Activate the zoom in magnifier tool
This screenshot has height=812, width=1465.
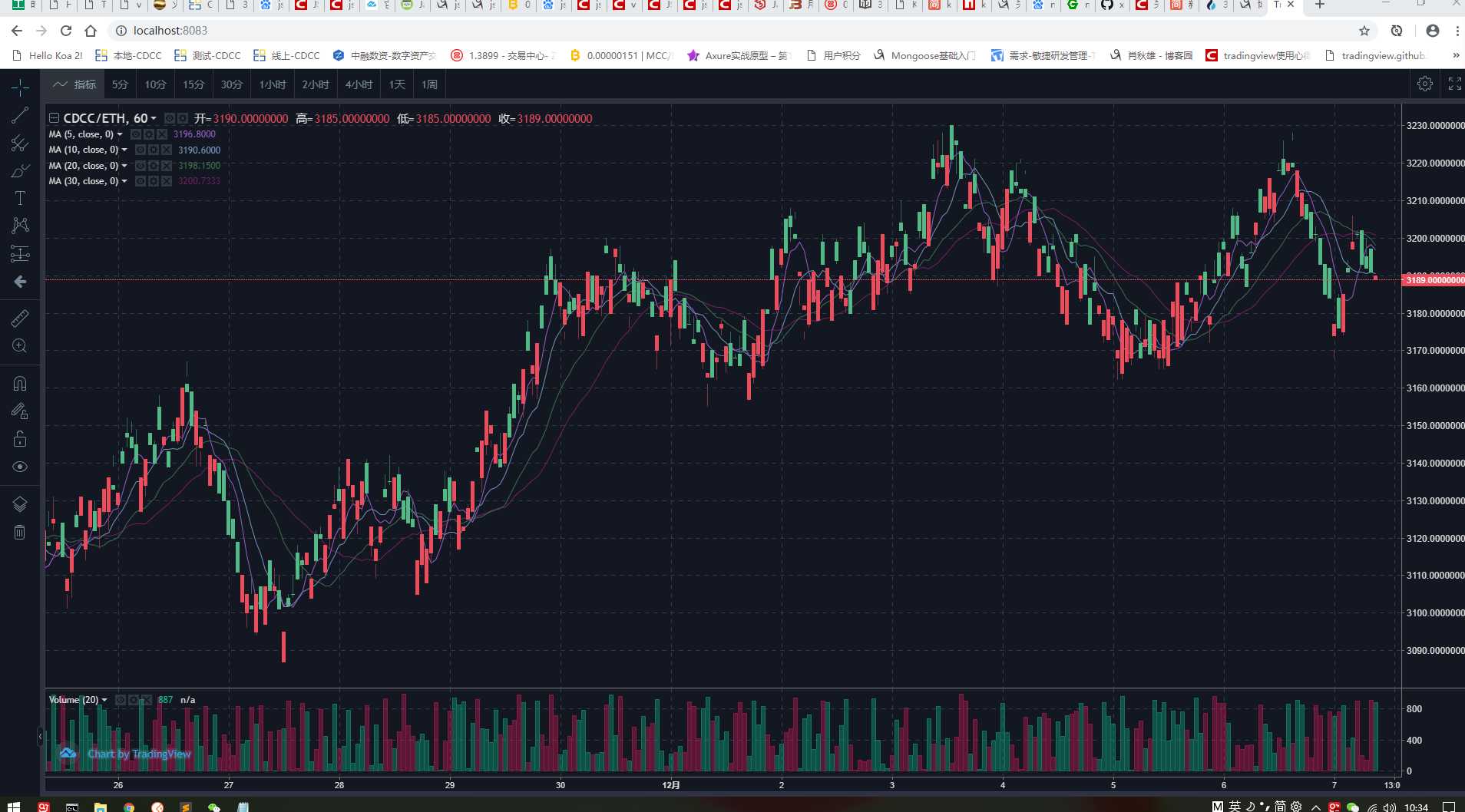click(x=20, y=345)
